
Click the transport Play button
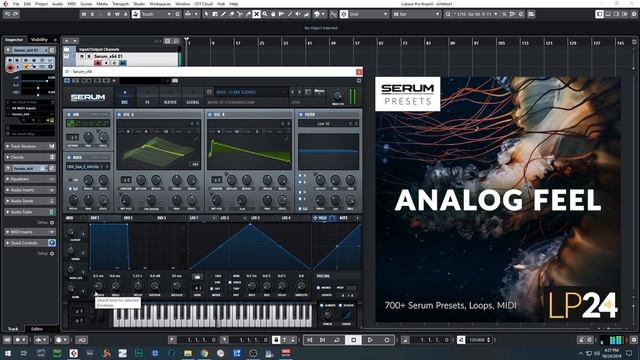370,340
